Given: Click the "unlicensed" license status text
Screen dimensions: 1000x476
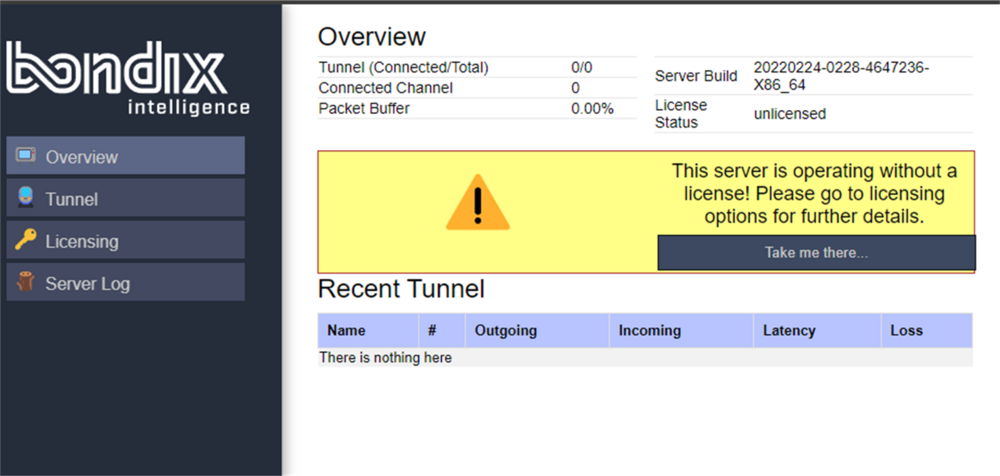Looking at the screenshot, I should click(790, 114).
